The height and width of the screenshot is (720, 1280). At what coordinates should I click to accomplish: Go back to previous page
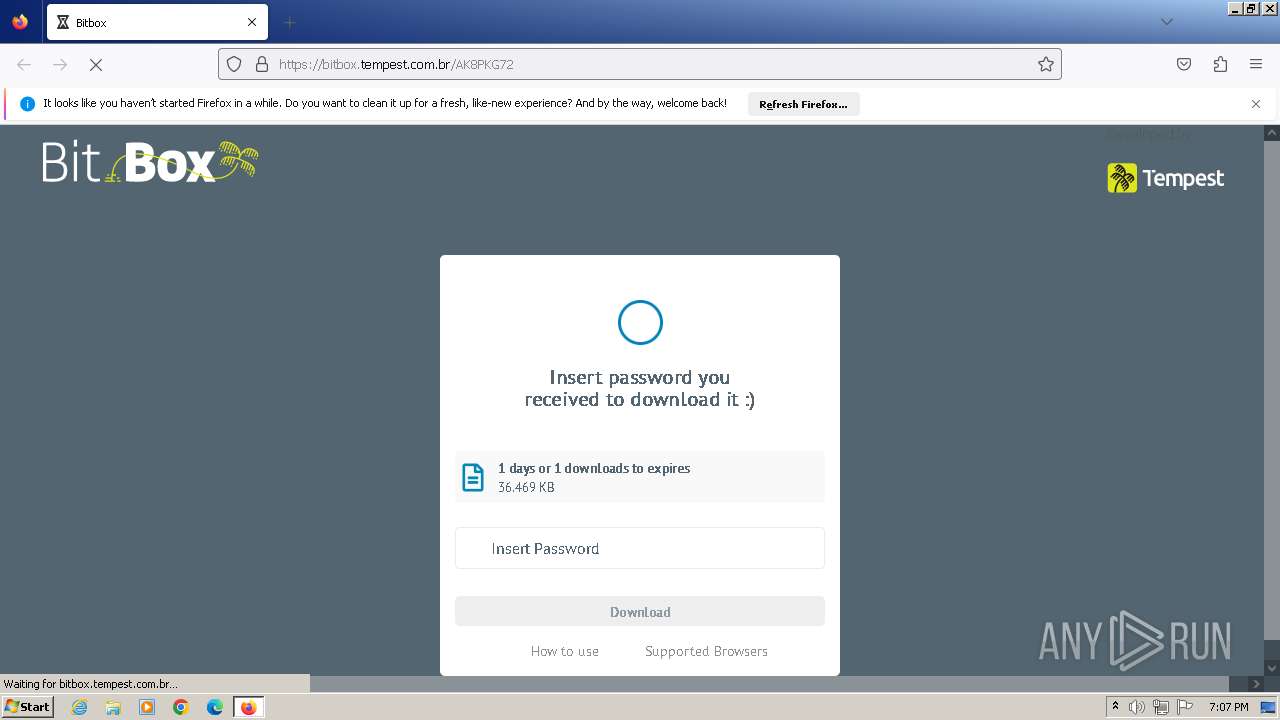coord(24,64)
